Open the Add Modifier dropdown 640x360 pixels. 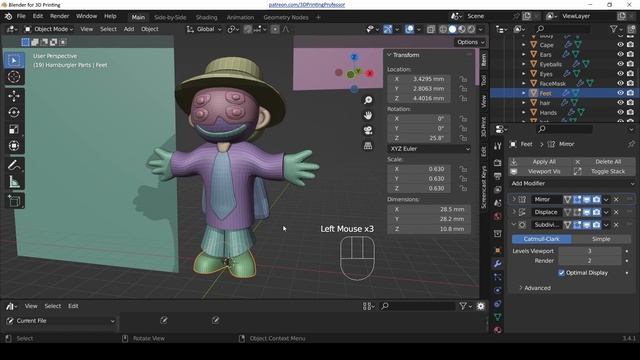click(x=572, y=183)
